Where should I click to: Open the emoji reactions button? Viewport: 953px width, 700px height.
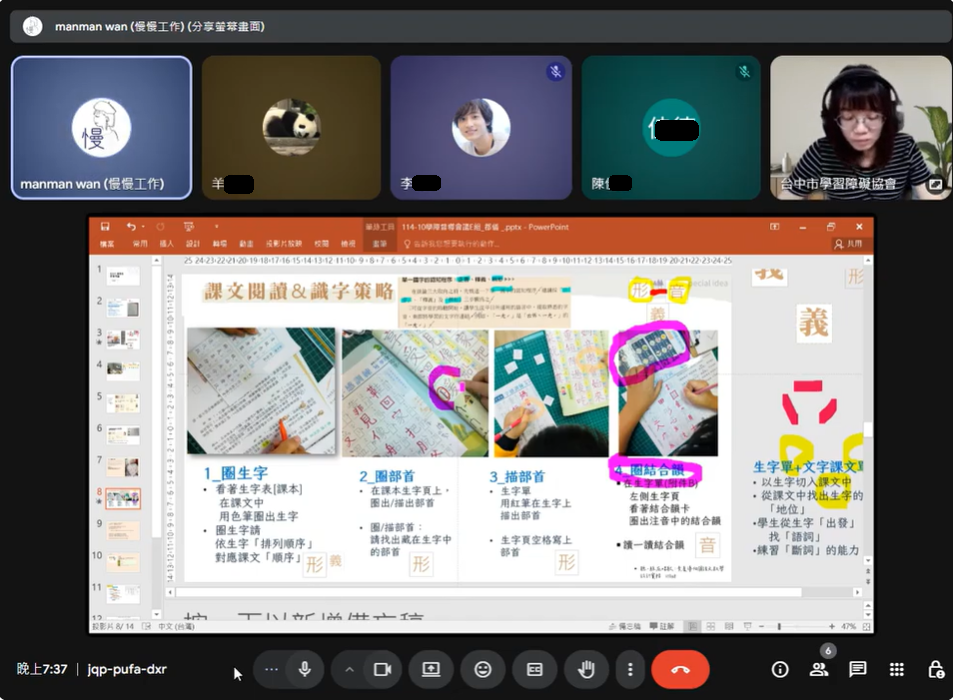[483, 670]
